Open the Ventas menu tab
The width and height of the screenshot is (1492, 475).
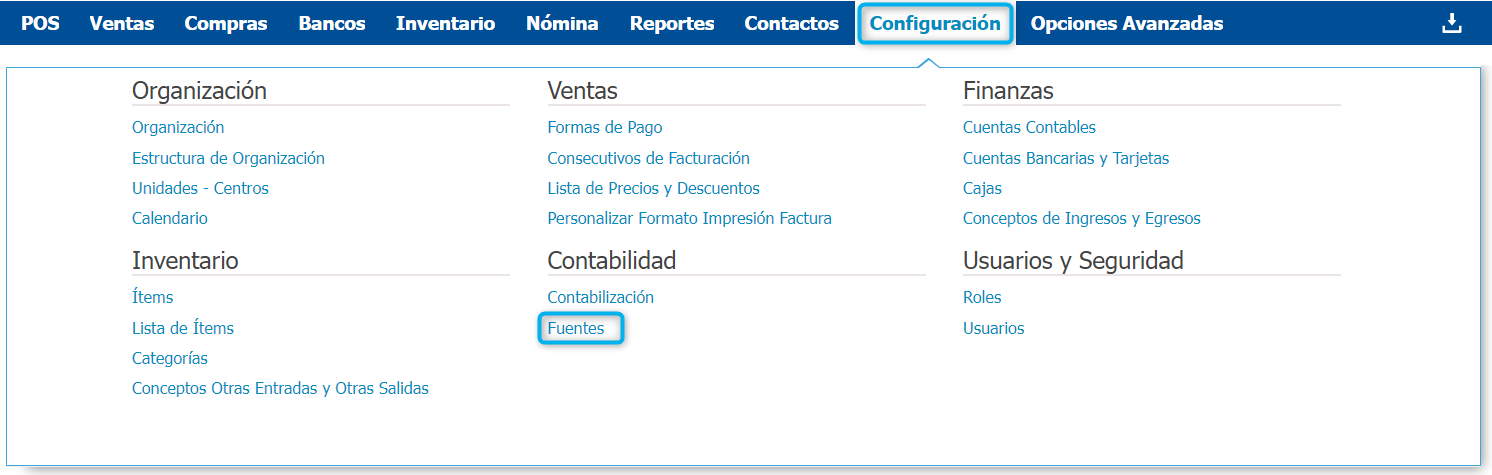122,24
